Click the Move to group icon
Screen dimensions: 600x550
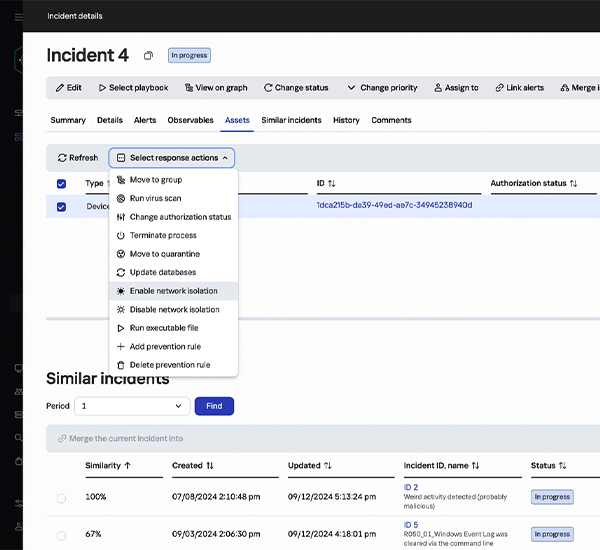coord(121,180)
